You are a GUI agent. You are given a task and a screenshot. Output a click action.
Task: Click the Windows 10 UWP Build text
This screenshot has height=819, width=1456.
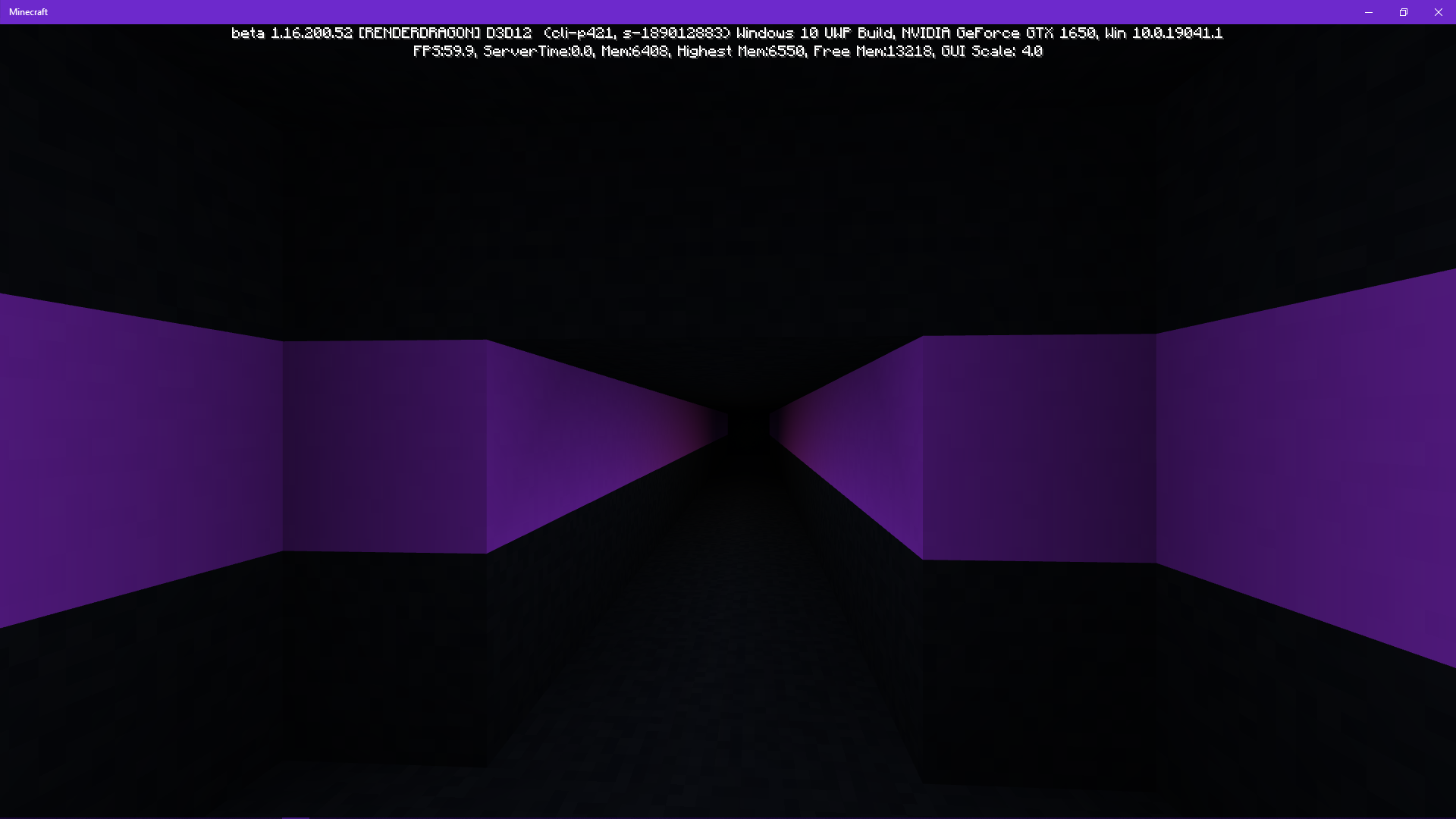pyautogui.click(x=814, y=33)
